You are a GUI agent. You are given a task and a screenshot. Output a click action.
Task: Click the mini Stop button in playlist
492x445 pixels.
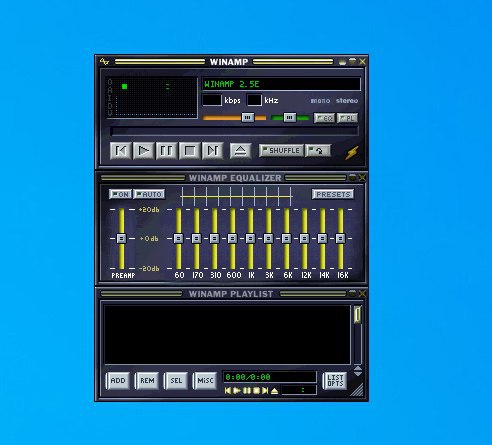click(x=256, y=391)
